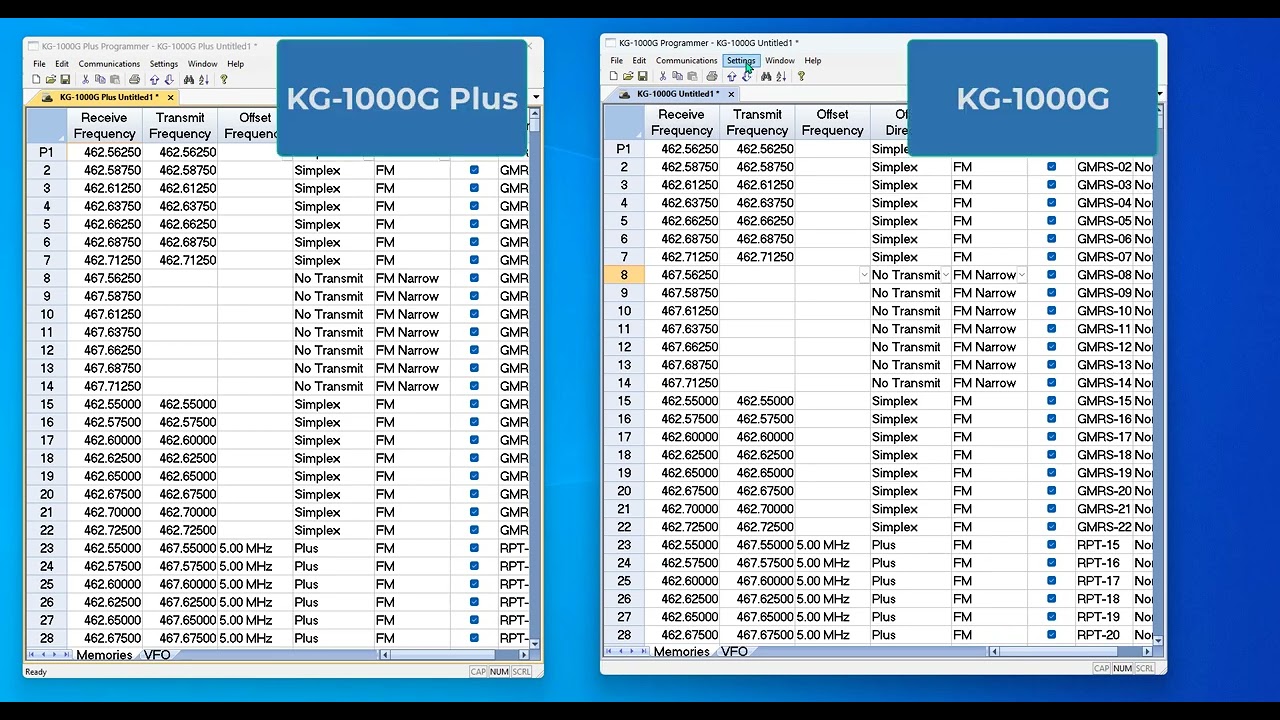Select GMRS-22 name cell in KG-1000G window
This screenshot has width=1280, height=720.
[x=1104, y=527]
